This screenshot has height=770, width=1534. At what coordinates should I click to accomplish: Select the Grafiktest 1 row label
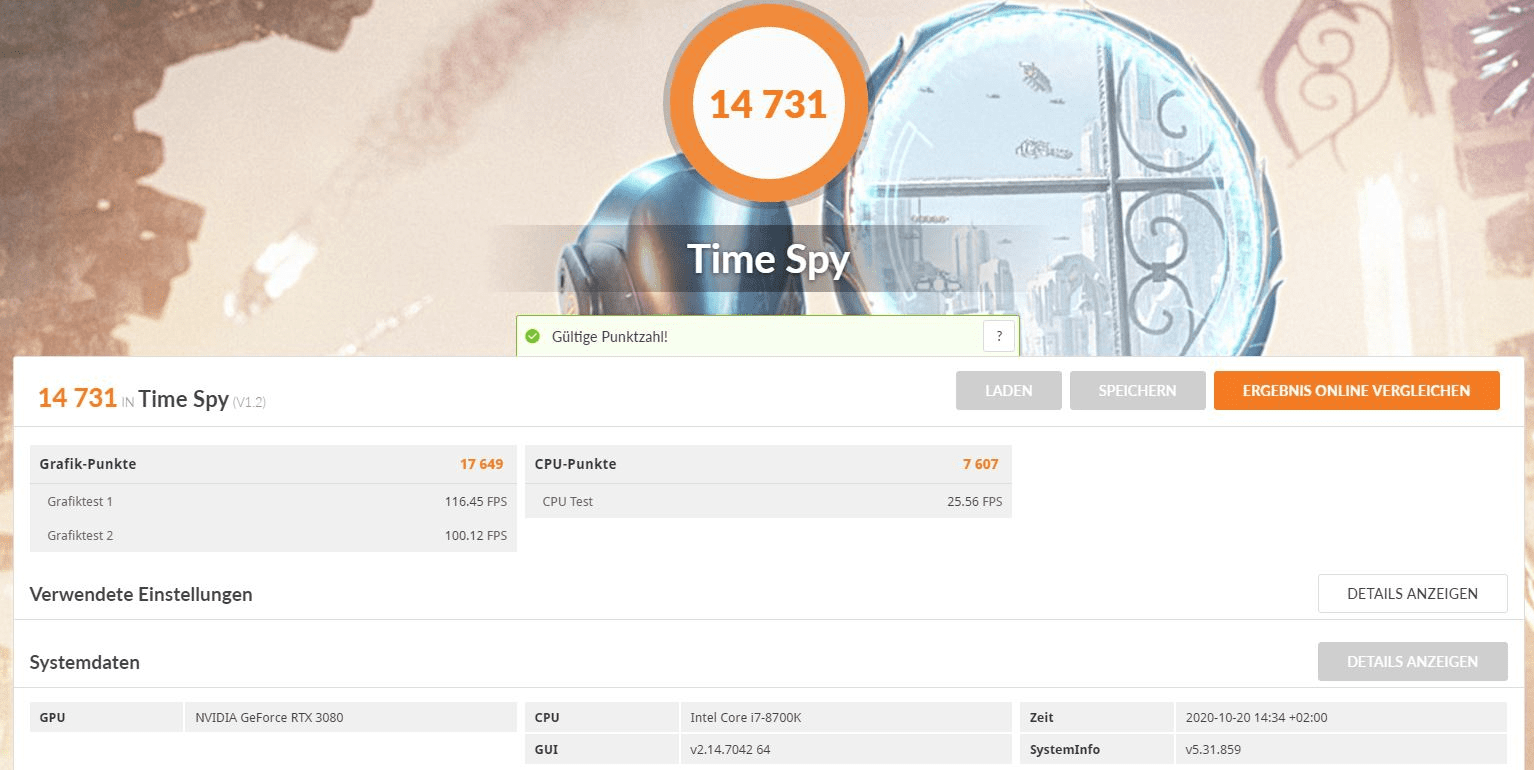coord(80,501)
